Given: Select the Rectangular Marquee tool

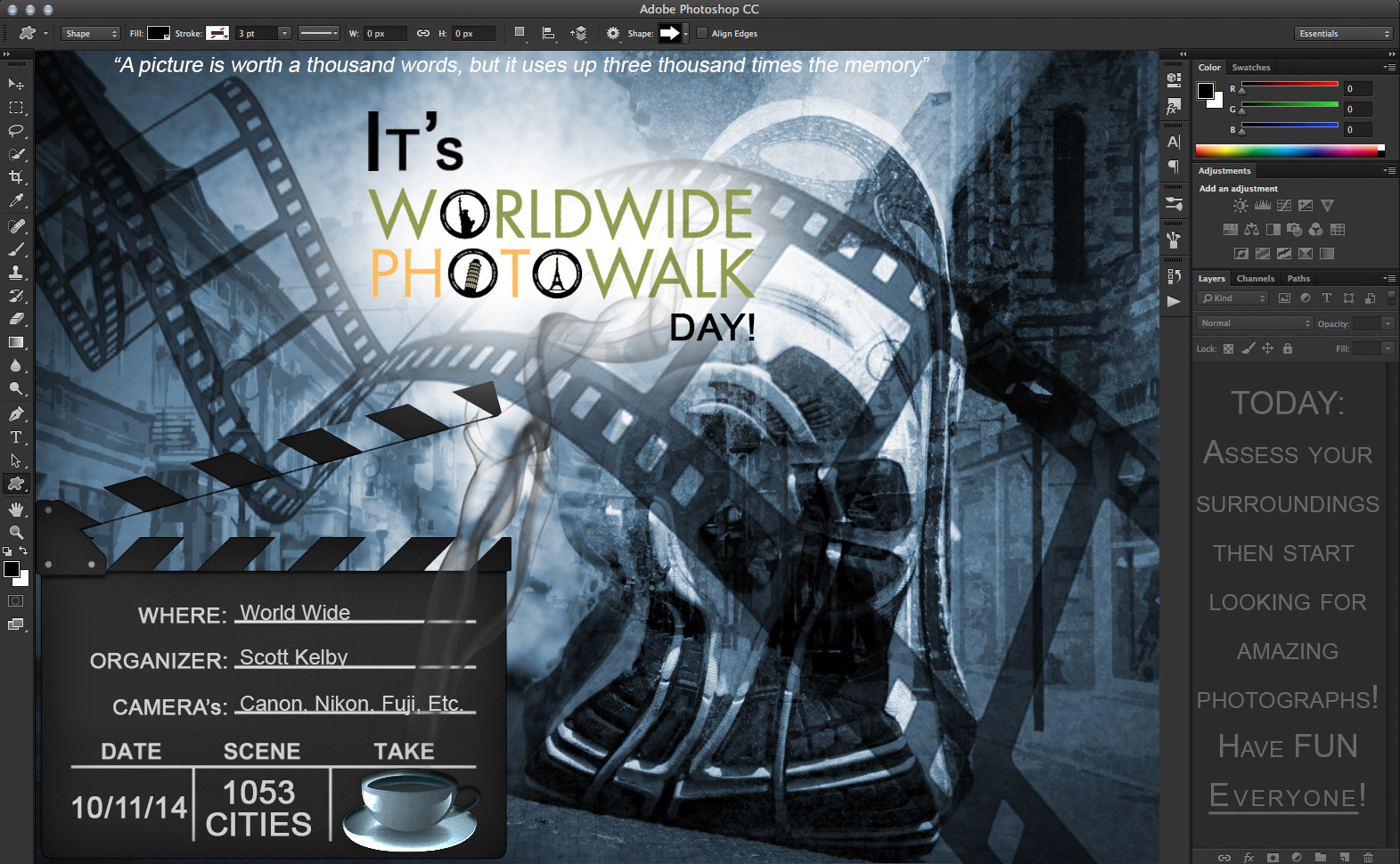Looking at the screenshot, I should point(16,108).
